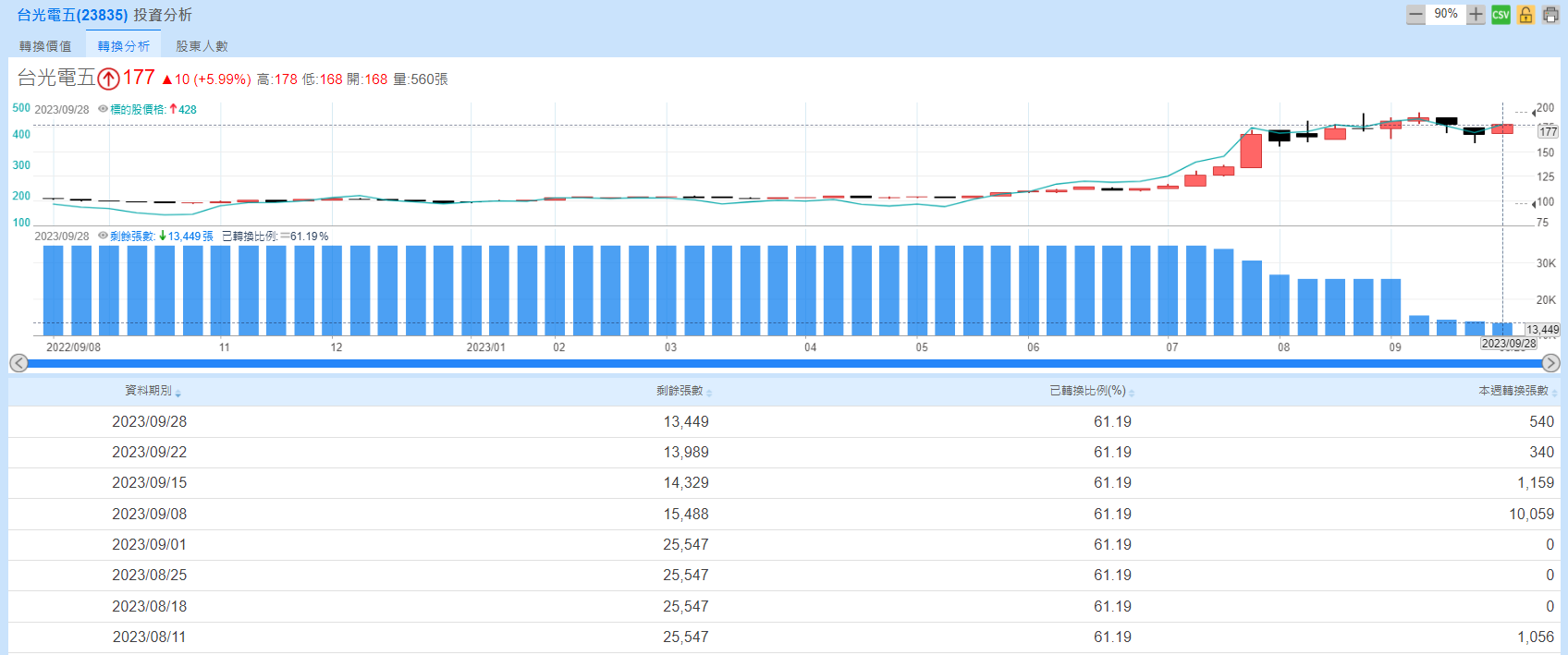The width and height of the screenshot is (1568, 655).
Task: Click the blue chart date range slider bar
Action: 784,363
